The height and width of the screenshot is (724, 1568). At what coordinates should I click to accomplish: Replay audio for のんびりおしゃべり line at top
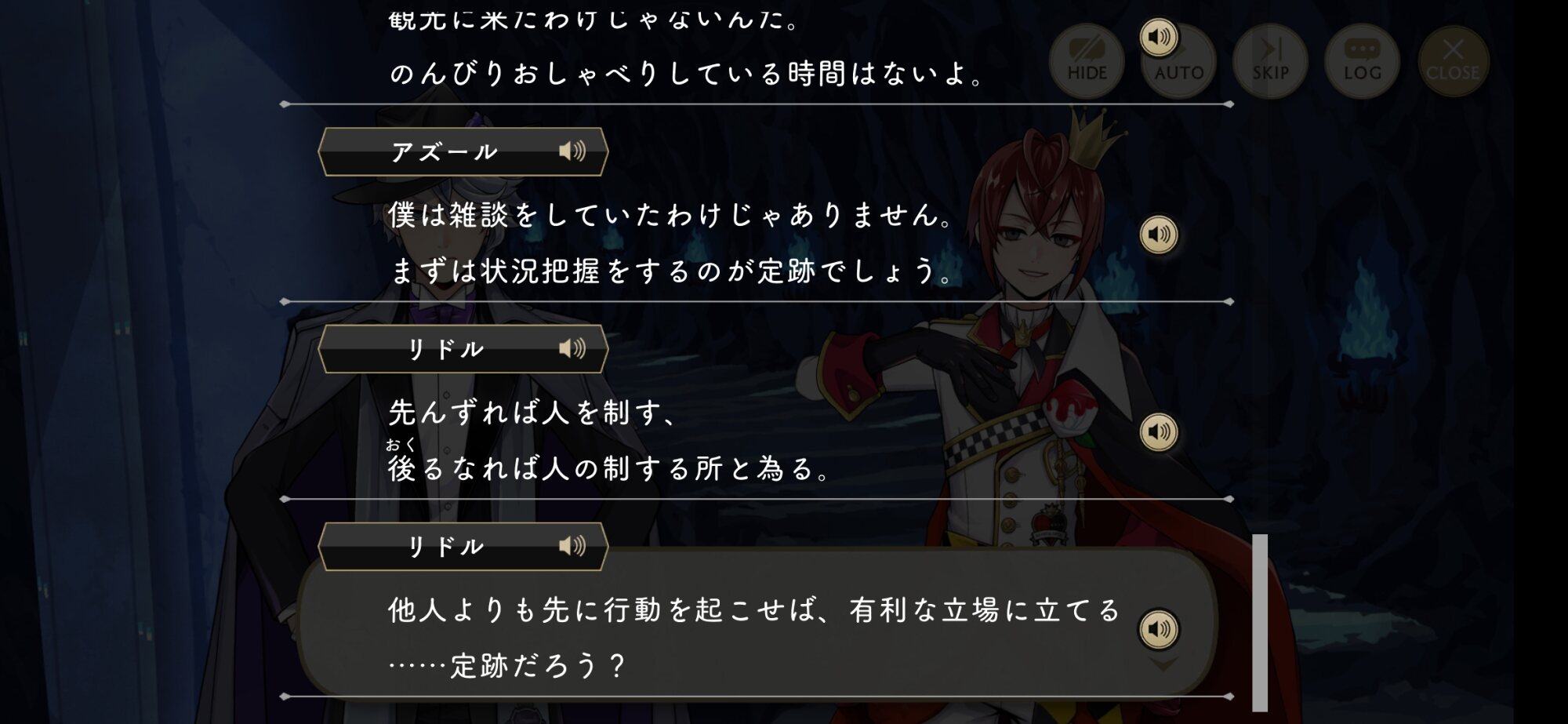click(x=1159, y=37)
